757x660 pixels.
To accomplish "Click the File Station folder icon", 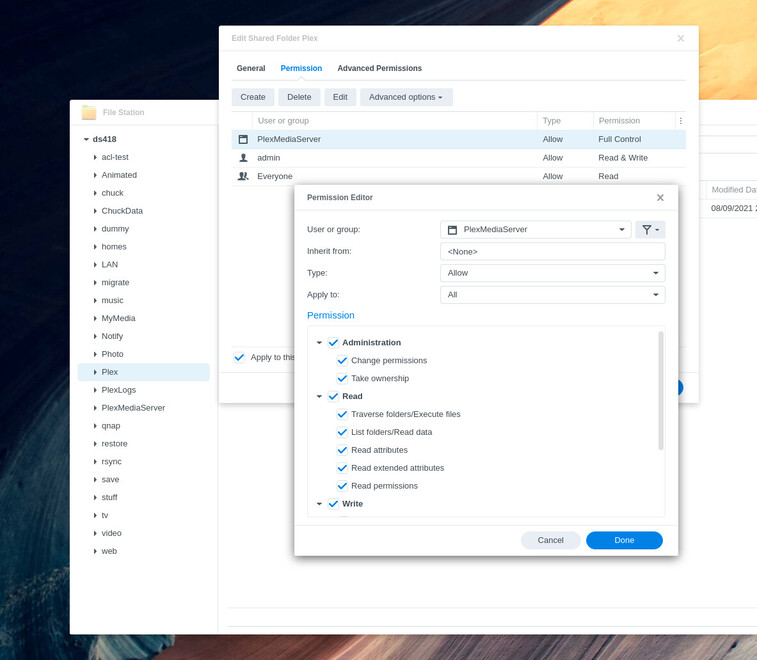I will (89, 112).
